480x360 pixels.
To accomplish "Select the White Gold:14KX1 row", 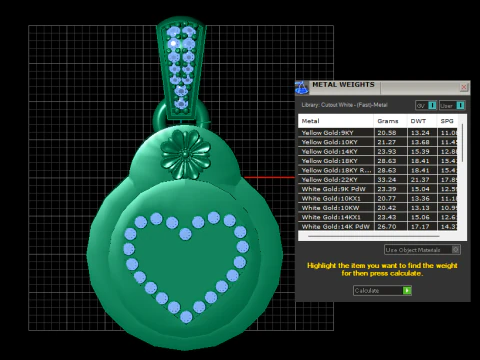I will [x=378, y=217].
